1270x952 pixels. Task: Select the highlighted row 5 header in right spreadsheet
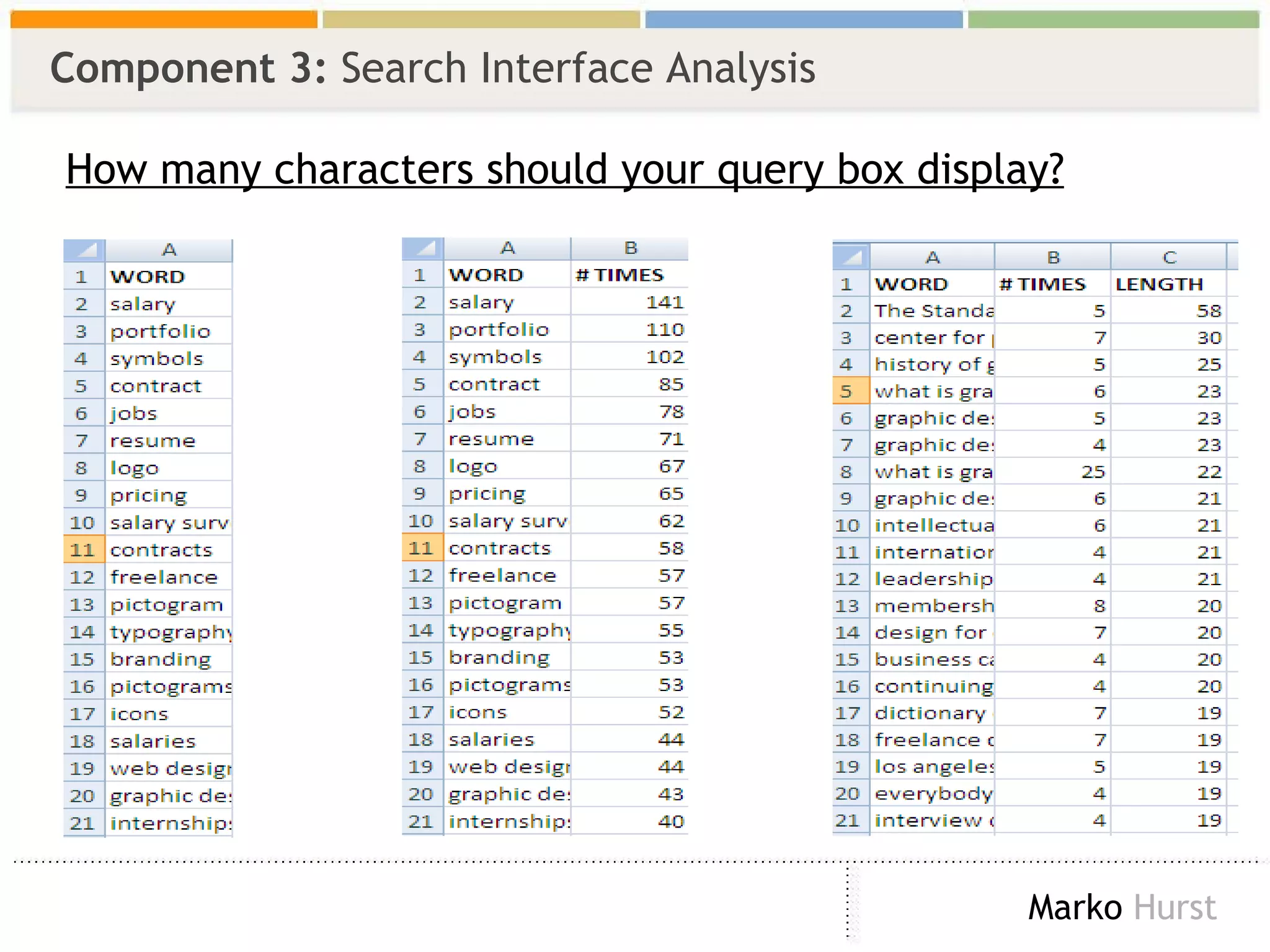pyautogui.click(x=851, y=391)
